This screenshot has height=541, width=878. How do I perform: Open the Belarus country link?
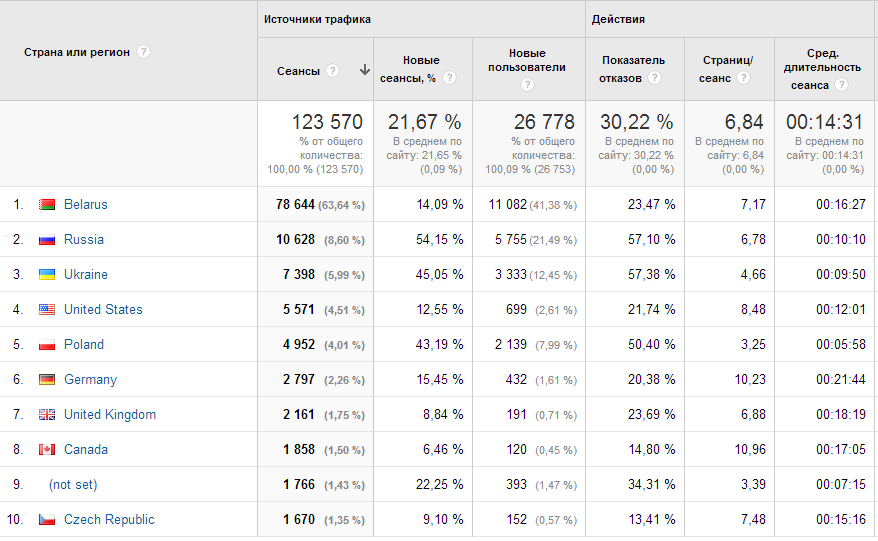coord(85,204)
